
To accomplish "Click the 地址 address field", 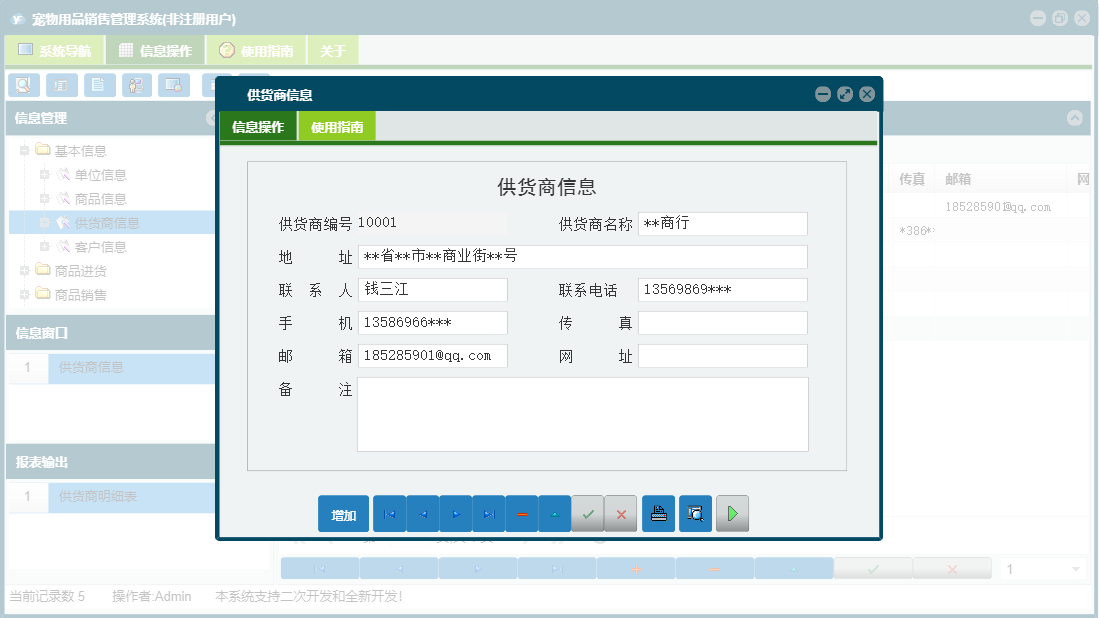I will [x=582, y=256].
